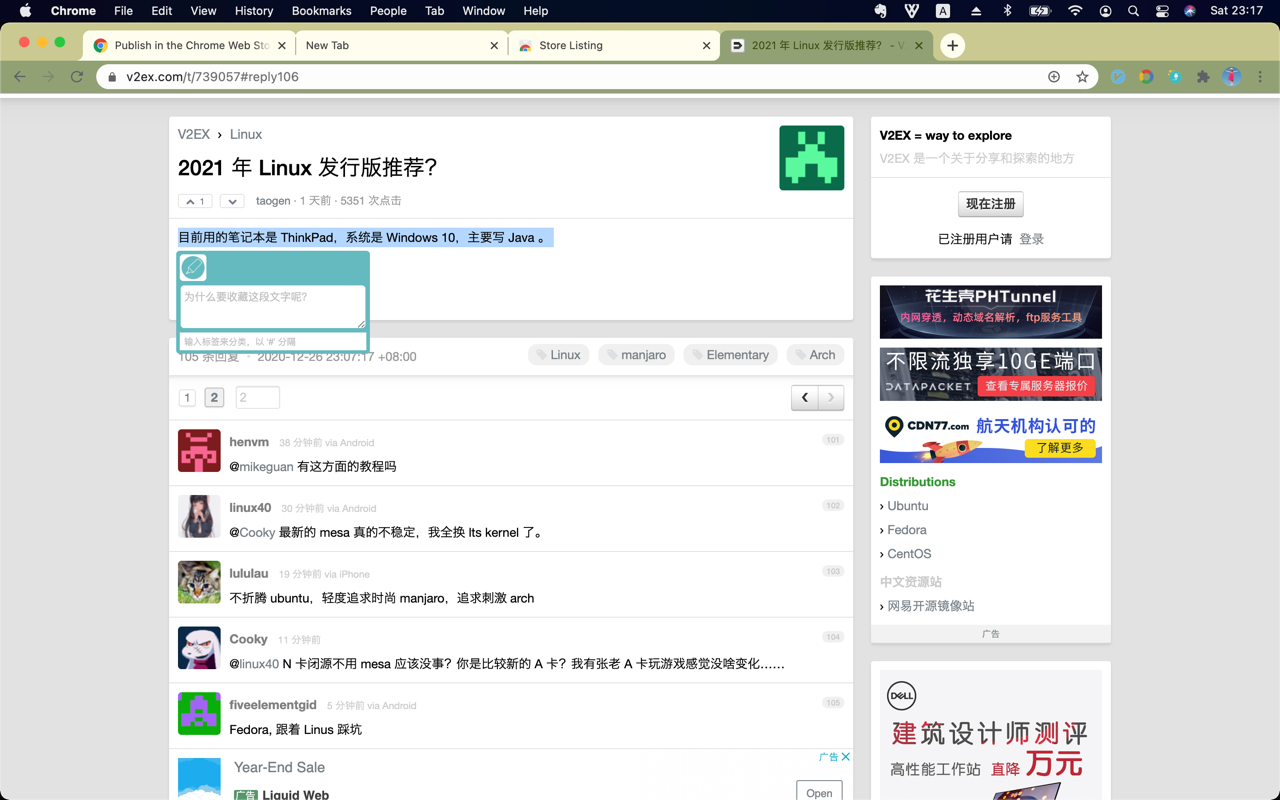Open the zoom control in the address bar
1280x800 pixels.
1054,76
